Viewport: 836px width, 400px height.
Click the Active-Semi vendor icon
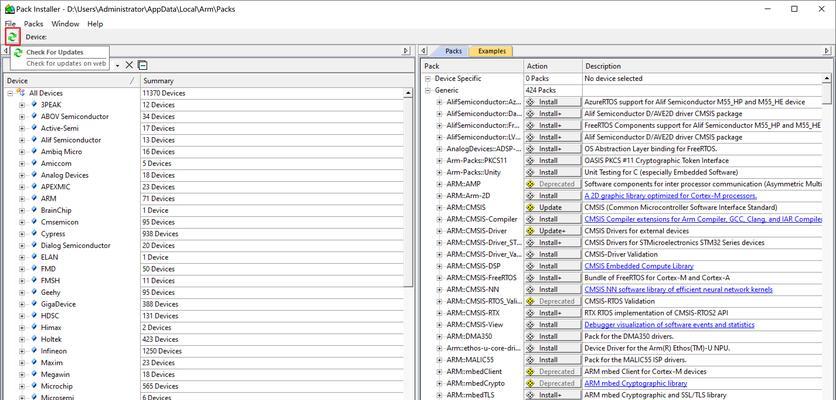point(34,128)
